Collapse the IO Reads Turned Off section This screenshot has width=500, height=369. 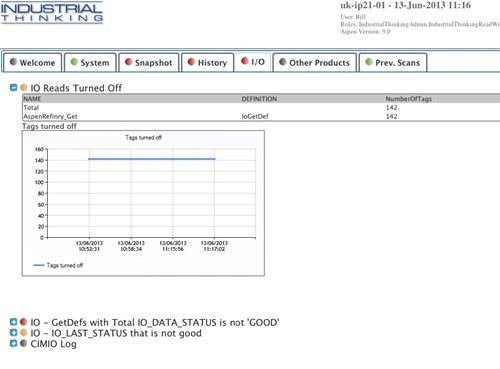coord(13,88)
